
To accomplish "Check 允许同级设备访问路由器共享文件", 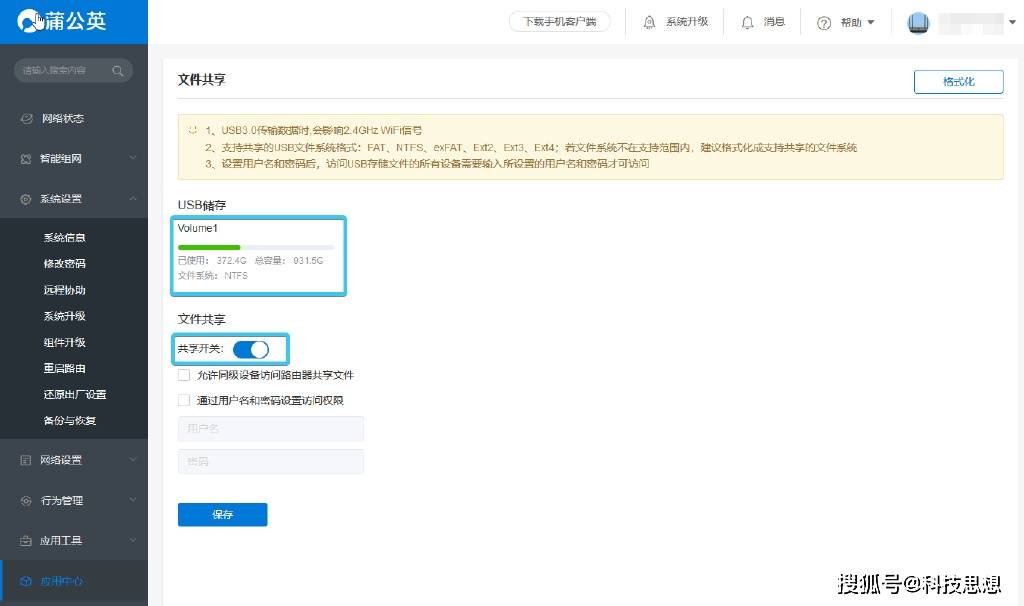I will 184,375.
